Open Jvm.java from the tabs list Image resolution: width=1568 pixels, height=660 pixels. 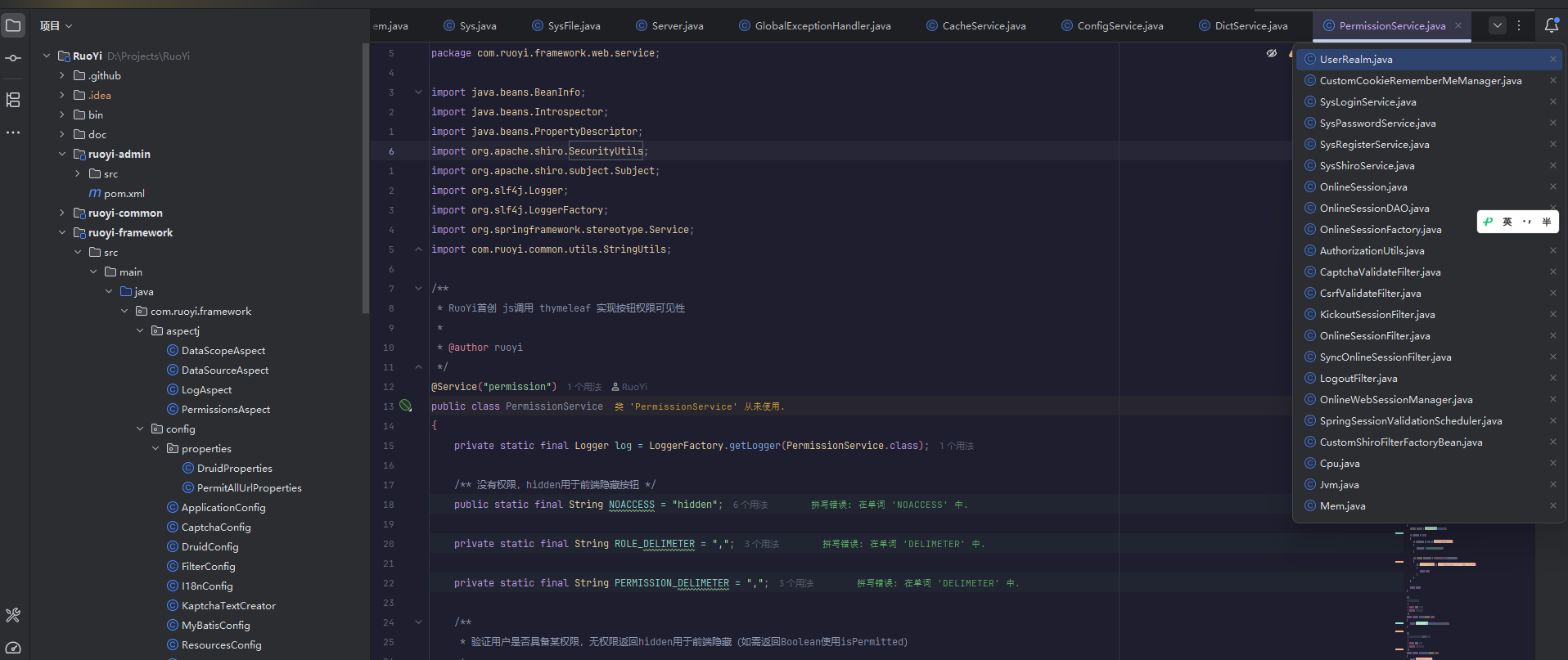1430,484
